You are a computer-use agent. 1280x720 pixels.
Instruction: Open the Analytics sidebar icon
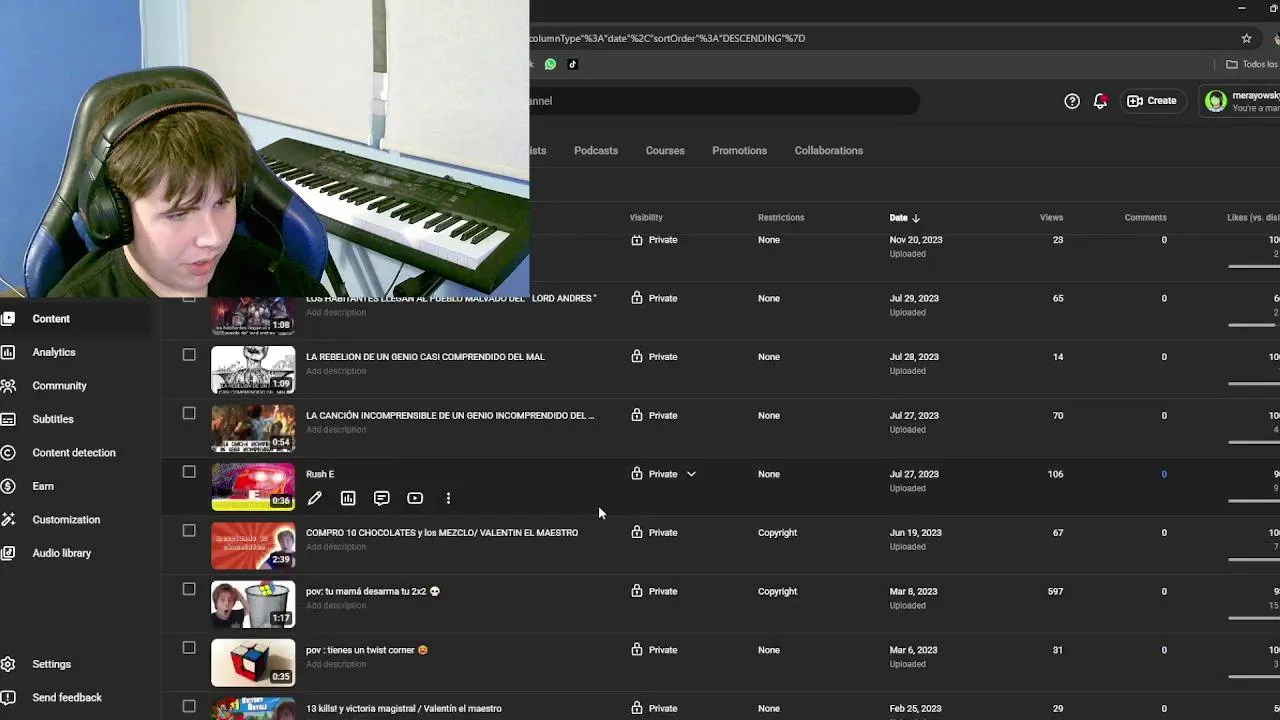pos(8,352)
